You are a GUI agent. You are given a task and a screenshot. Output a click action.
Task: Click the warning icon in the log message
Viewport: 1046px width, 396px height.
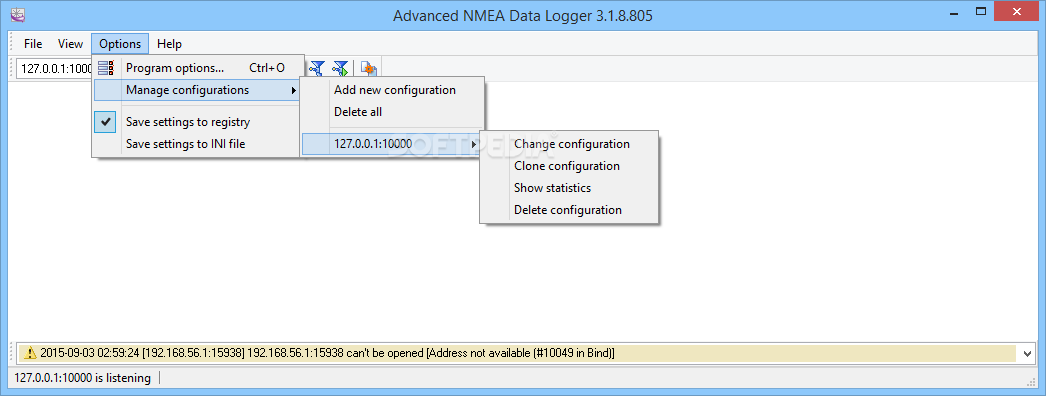click(x=31, y=353)
